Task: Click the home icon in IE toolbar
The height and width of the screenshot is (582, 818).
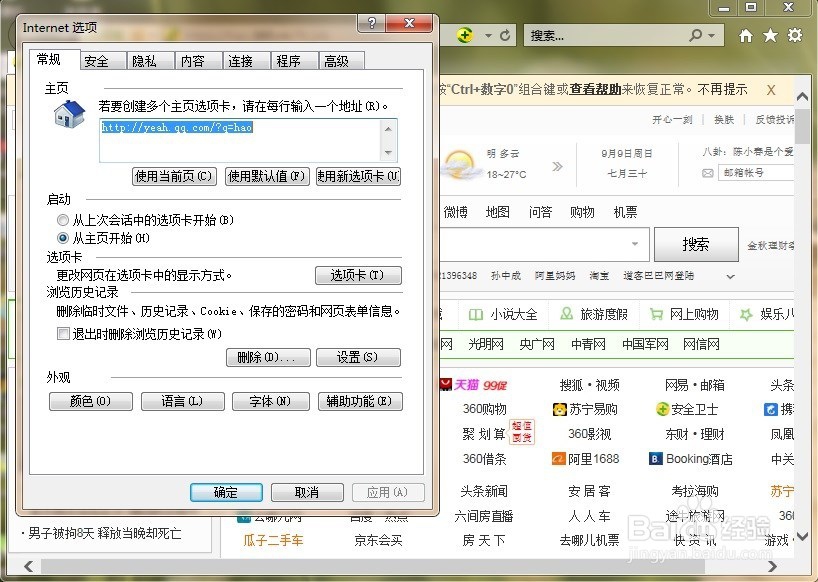Action: [x=746, y=35]
